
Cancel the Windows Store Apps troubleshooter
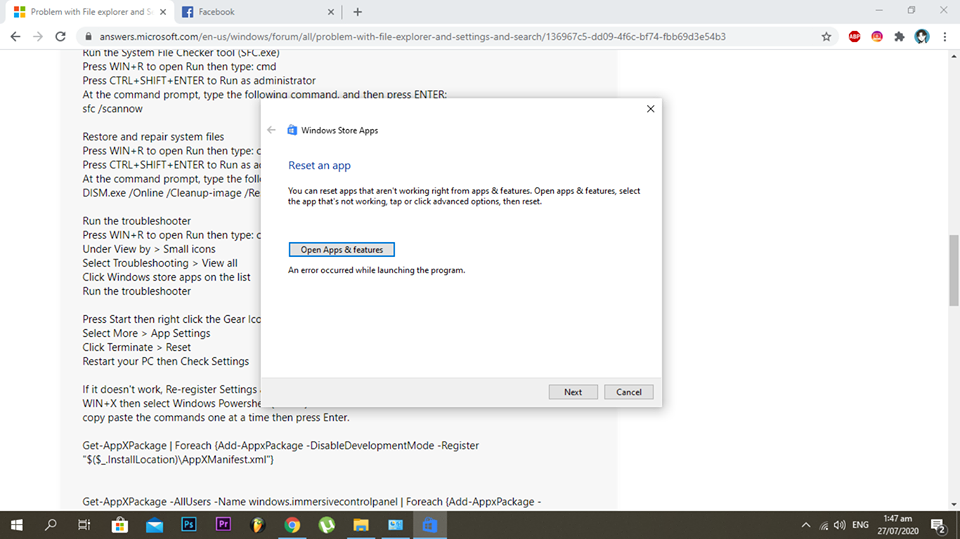coord(629,392)
